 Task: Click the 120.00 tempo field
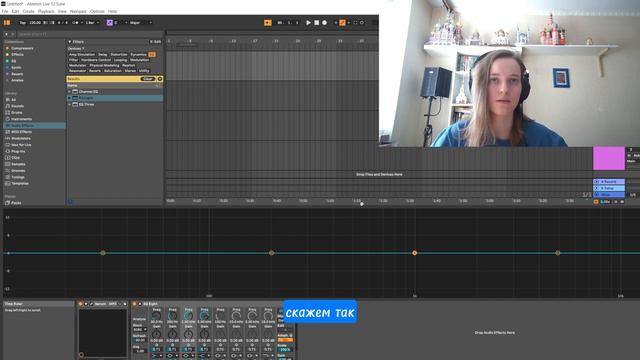35,22
